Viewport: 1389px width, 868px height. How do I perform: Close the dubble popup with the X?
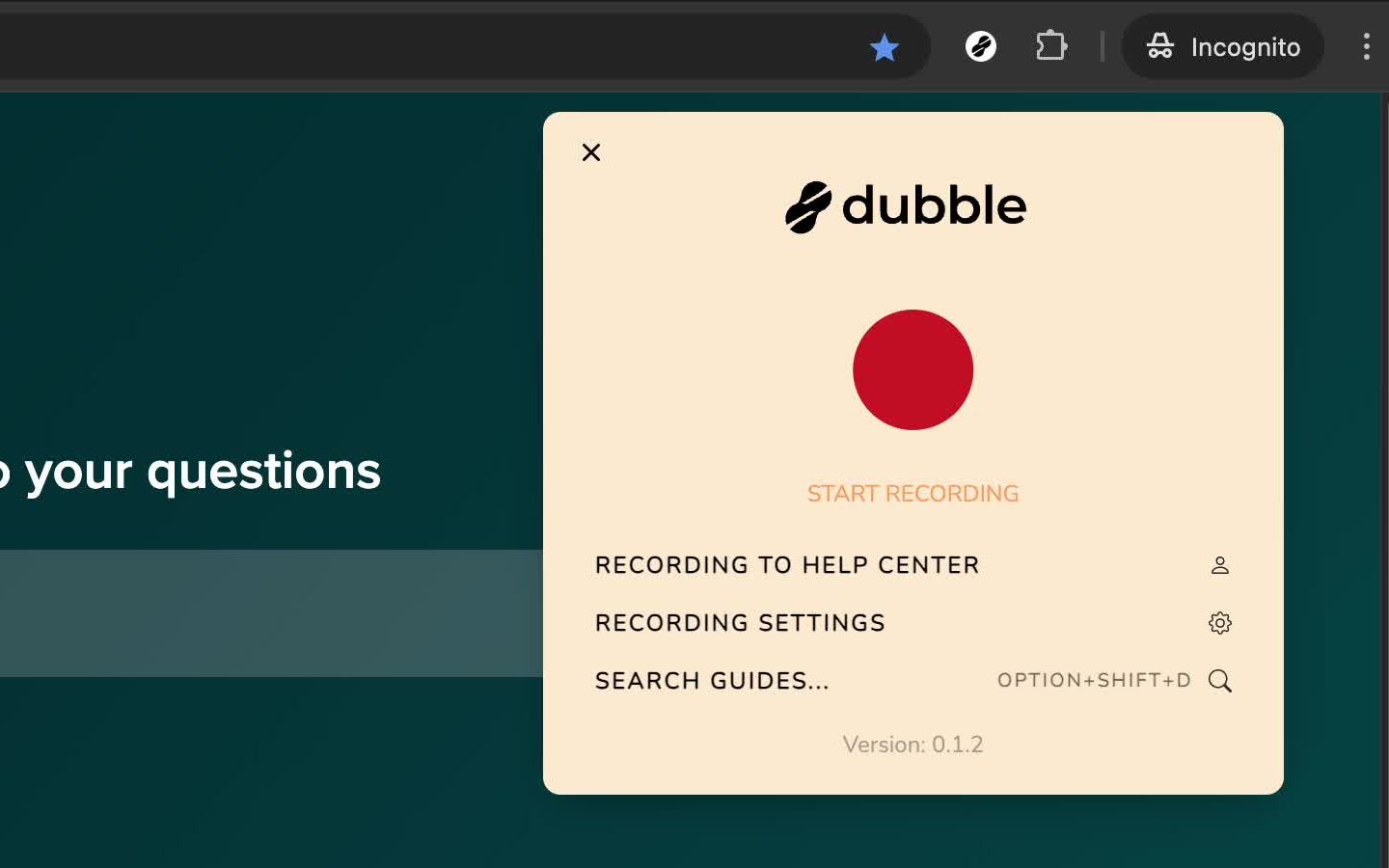pyautogui.click(x=591, y=152)
